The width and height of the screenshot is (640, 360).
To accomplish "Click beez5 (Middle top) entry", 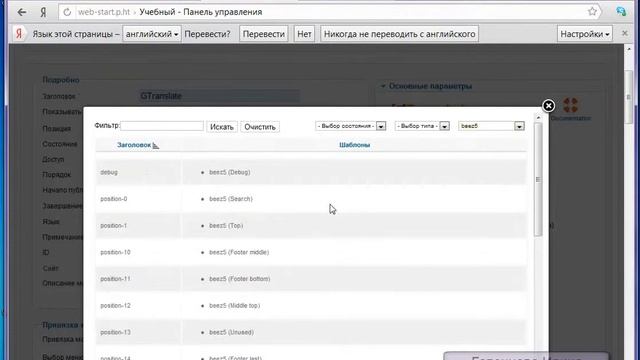I will click(235, 305).
